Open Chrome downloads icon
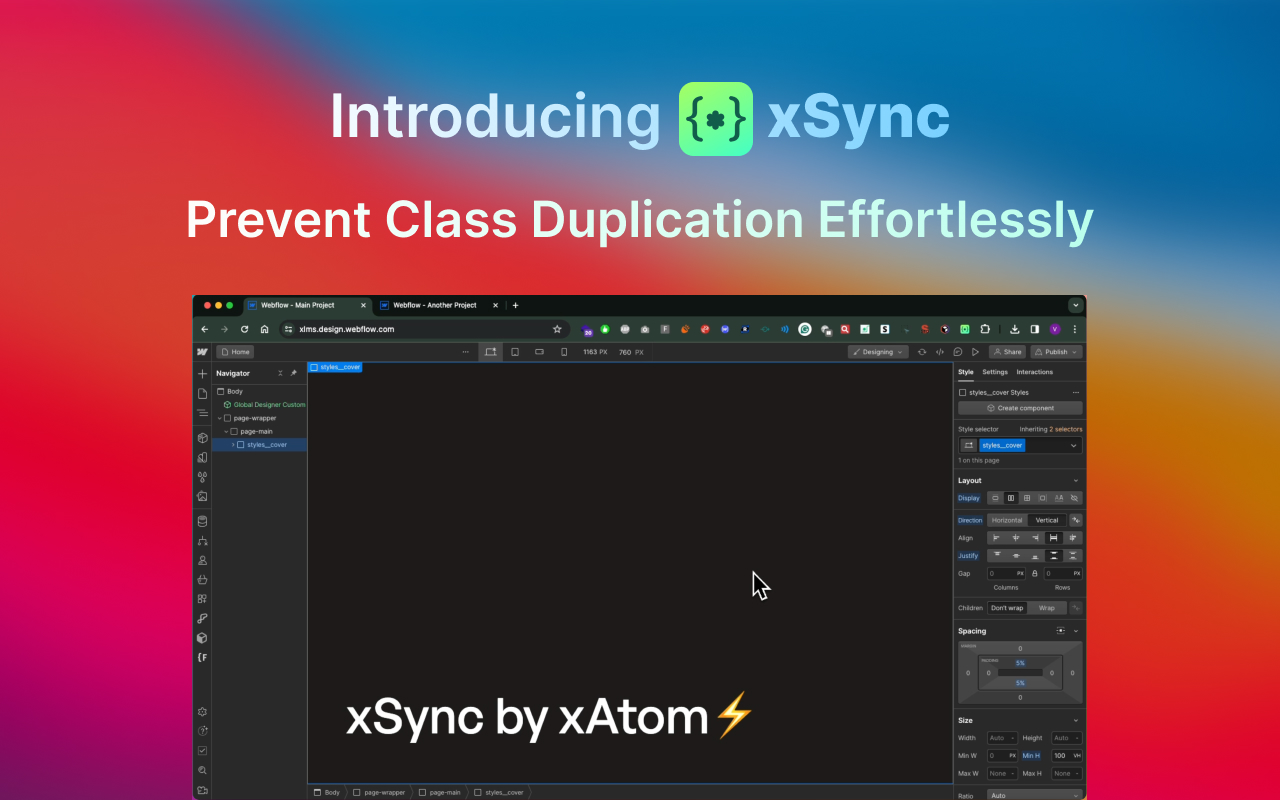 [x=1014, y=329]
